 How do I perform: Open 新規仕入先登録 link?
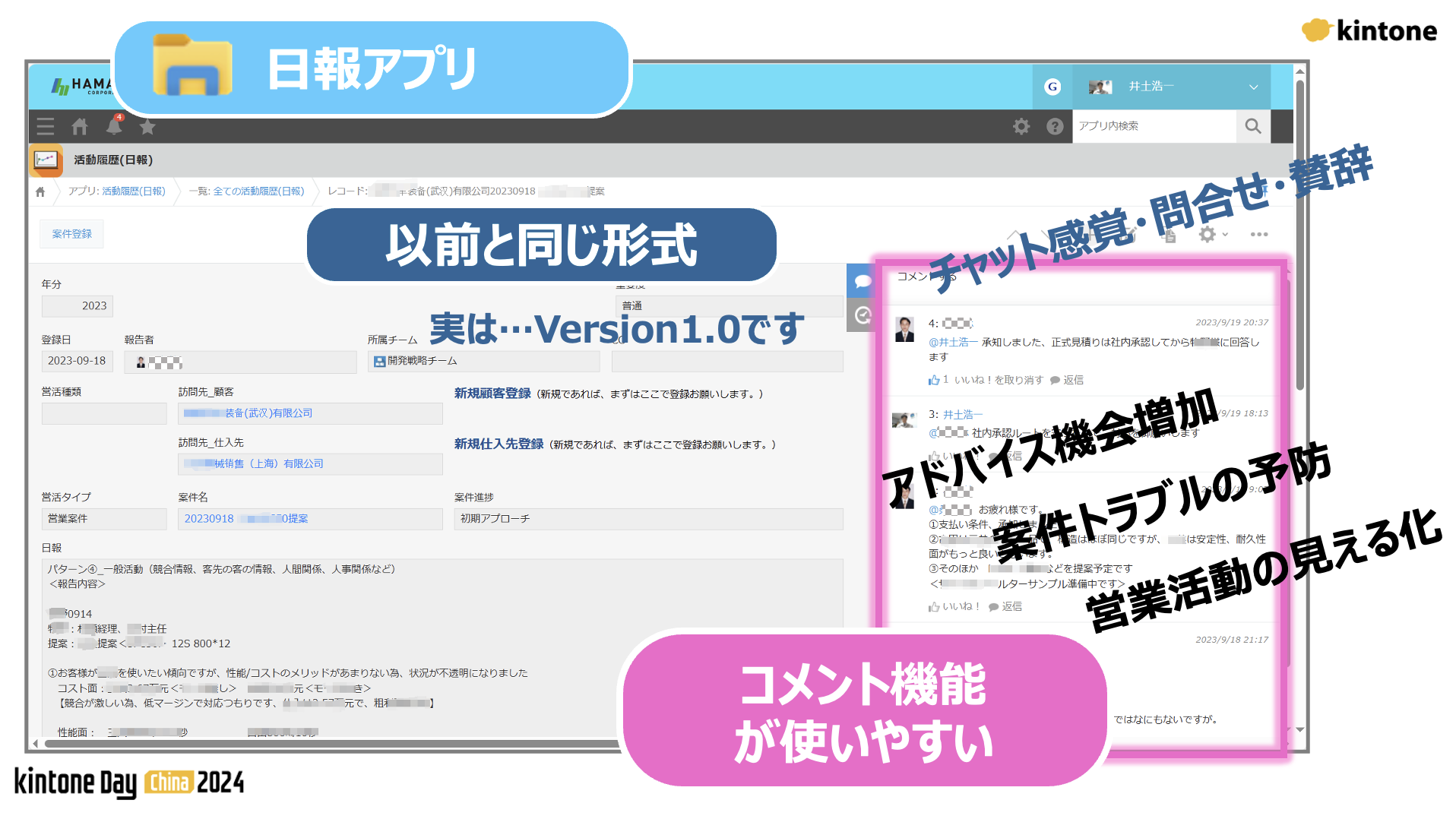499,444
